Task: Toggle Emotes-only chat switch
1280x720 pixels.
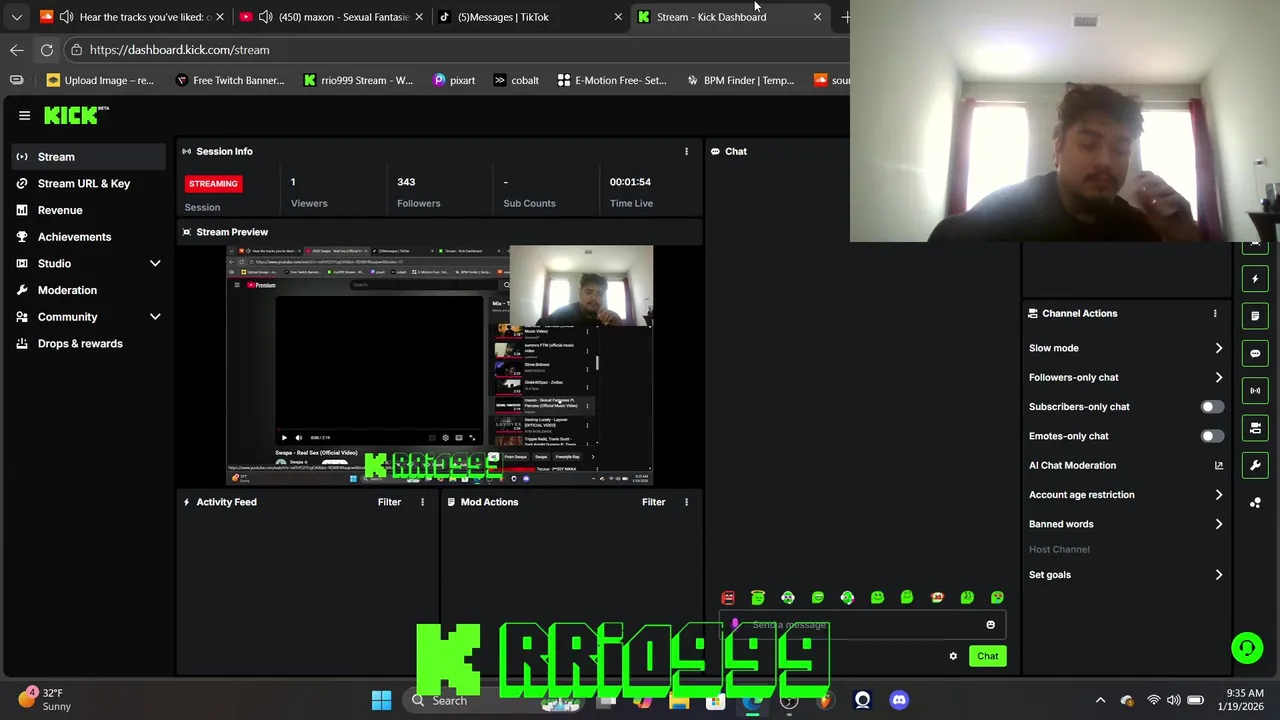Action: click(1211, 436)
